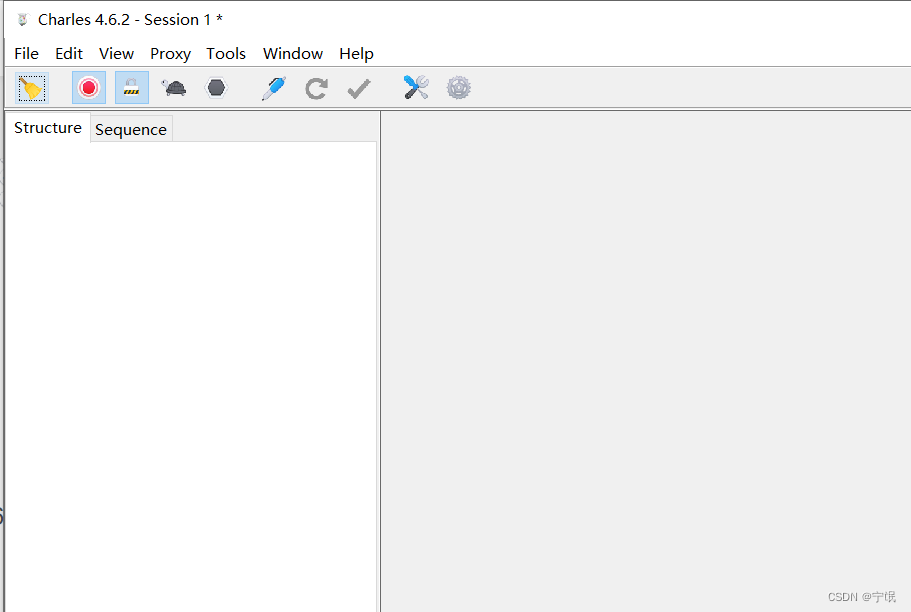The image size is (911, 612).
Task: Open Tools via the wrench icon
Action: (x=416, y=88)
